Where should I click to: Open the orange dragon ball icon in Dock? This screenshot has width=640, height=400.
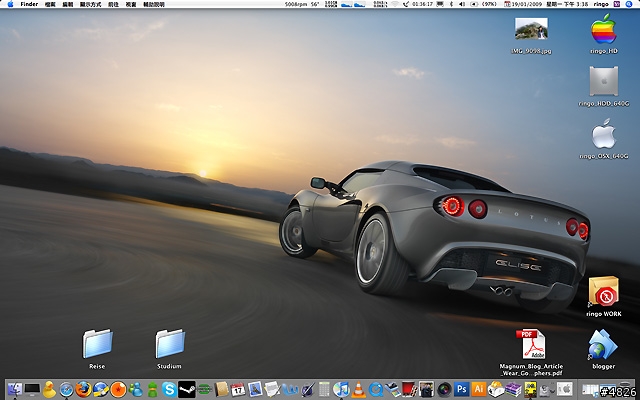[118, 389]
